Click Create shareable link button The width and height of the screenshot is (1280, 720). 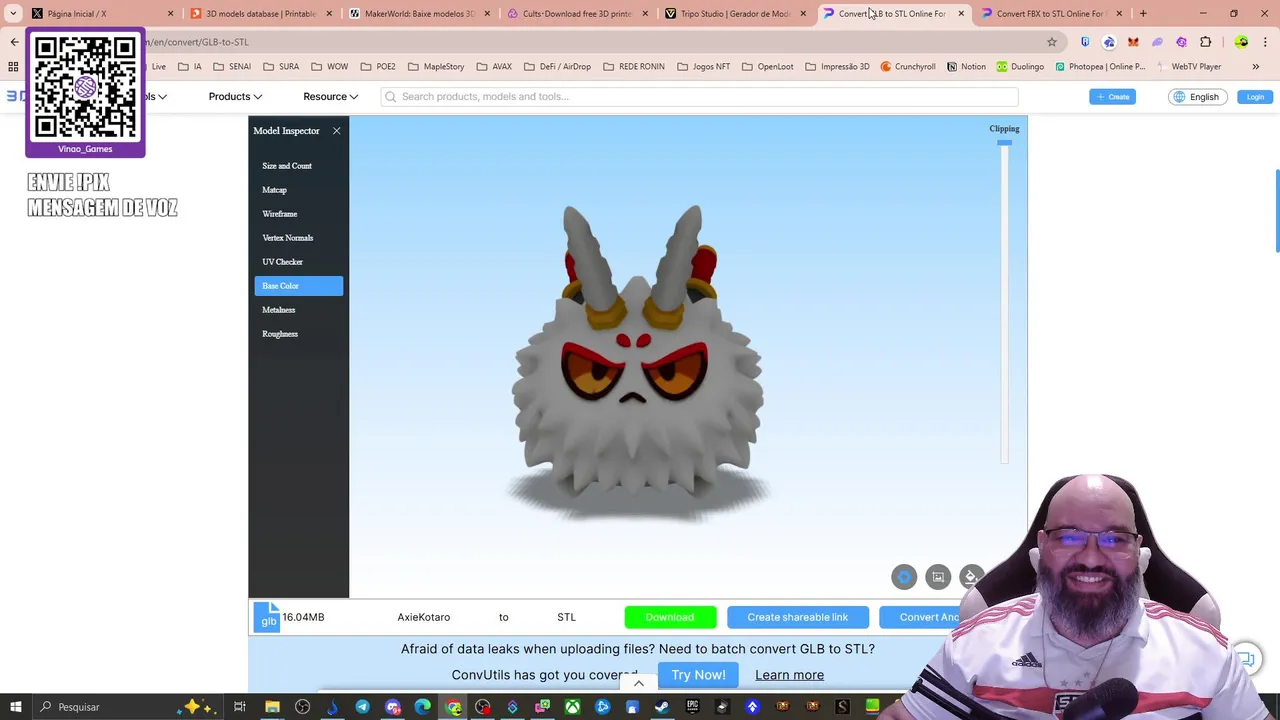pyautogui.click(x=797, y=617)
